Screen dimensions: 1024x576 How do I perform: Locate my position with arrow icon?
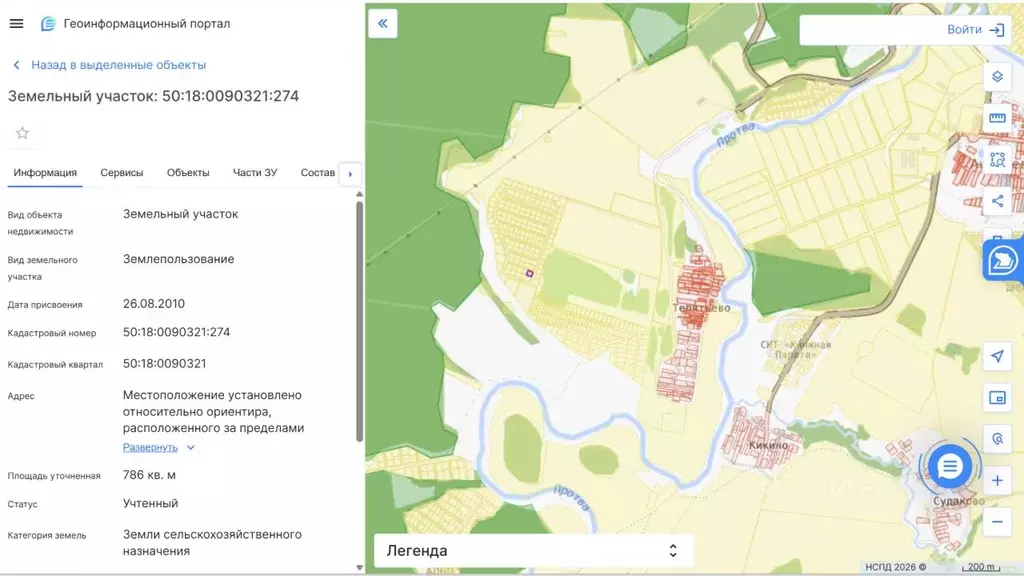click(x=997, y=357)
